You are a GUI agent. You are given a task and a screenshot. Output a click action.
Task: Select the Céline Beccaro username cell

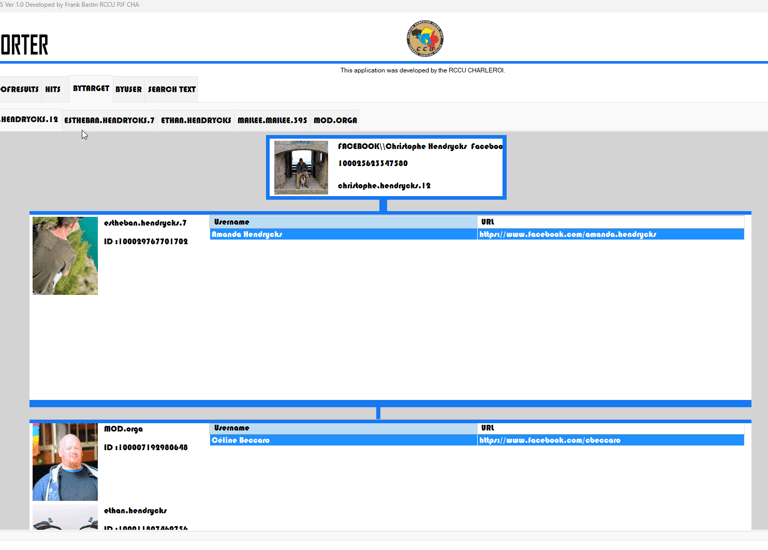click(343, 440)
